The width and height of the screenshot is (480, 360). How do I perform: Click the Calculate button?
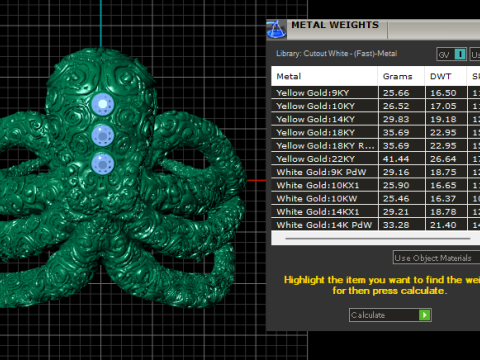click(390, 315)
